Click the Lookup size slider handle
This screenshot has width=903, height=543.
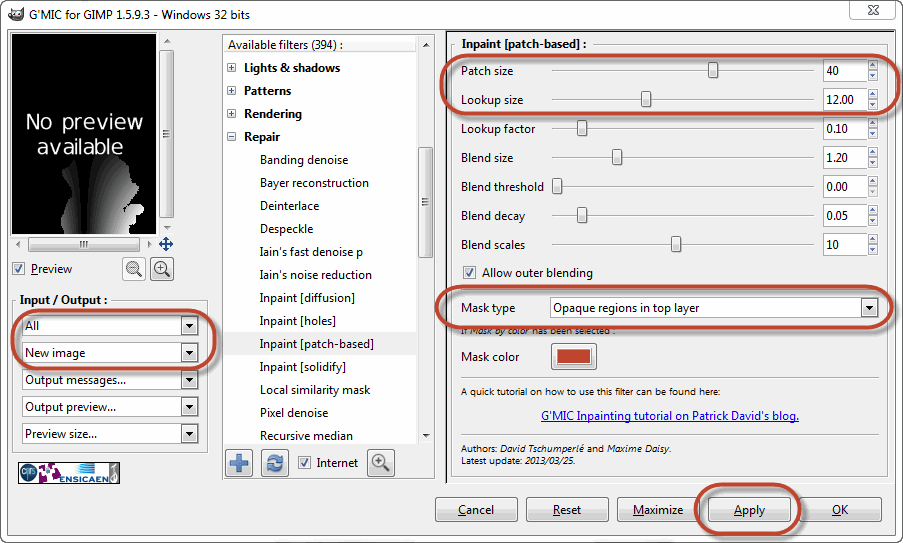(646, 100)
